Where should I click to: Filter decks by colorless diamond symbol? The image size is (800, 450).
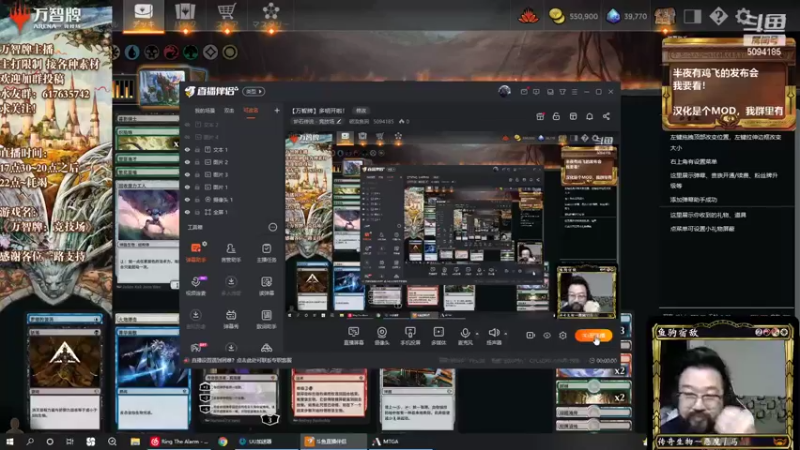click(x=210, y=52)
